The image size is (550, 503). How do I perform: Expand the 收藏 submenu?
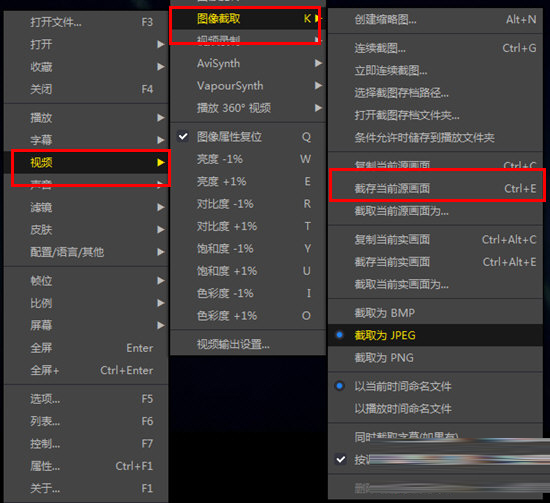[86, 67]
